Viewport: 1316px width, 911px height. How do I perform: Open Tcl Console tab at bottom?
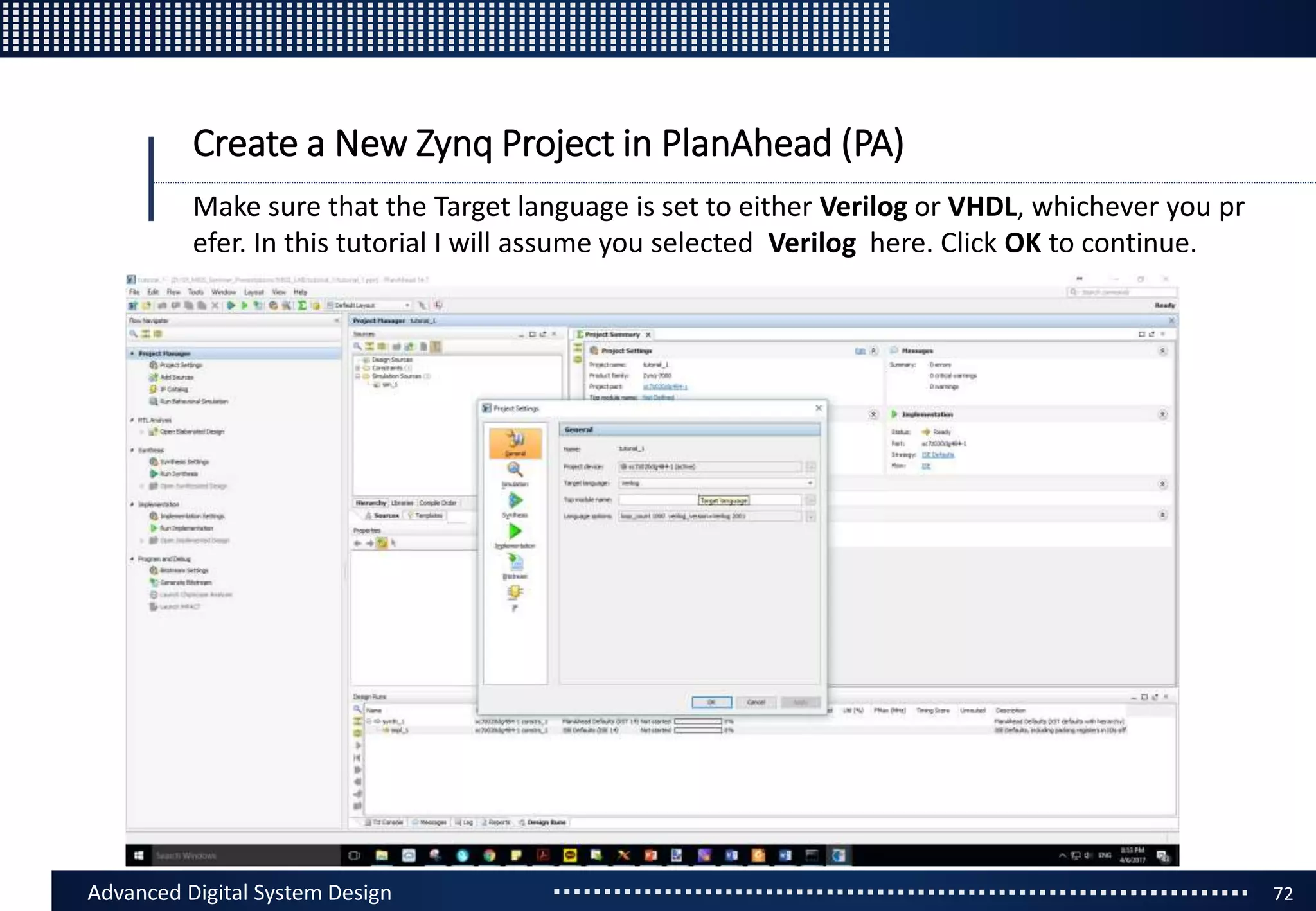(x=384, y=822)
